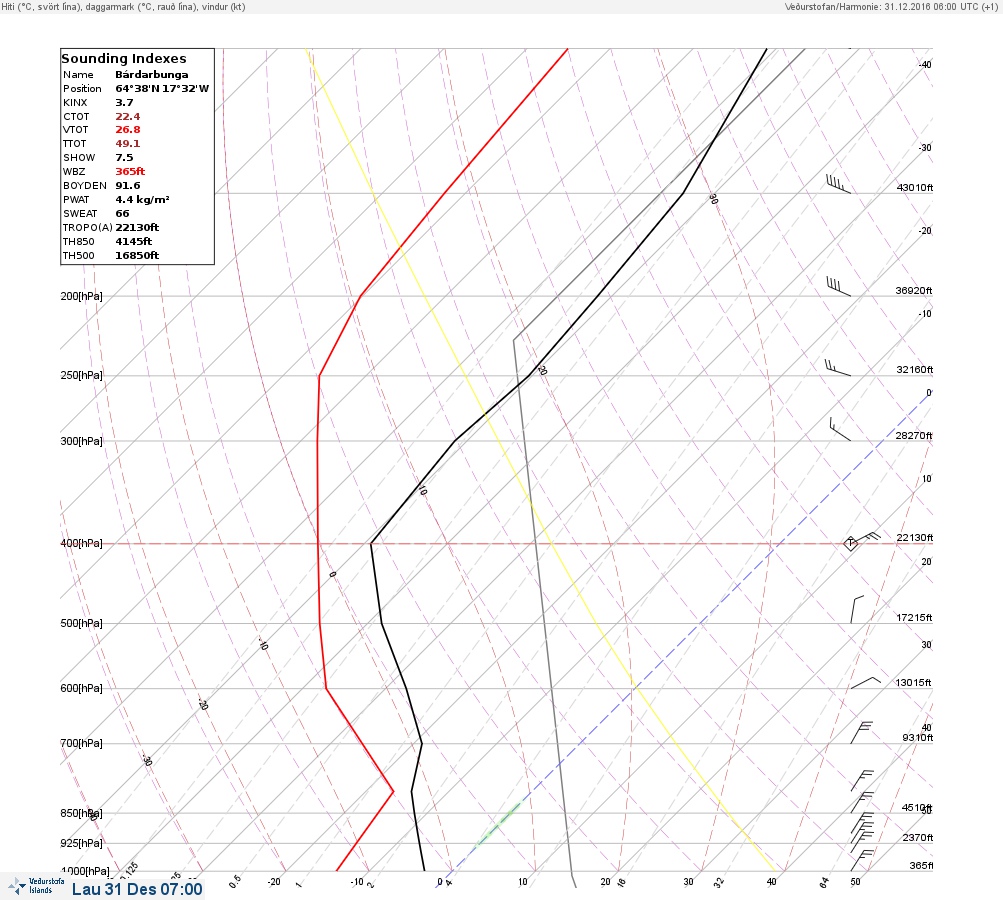This screenshot has width=1003, height=900.
Task: Click the 43010ft height label
Action: coord(915,187)
